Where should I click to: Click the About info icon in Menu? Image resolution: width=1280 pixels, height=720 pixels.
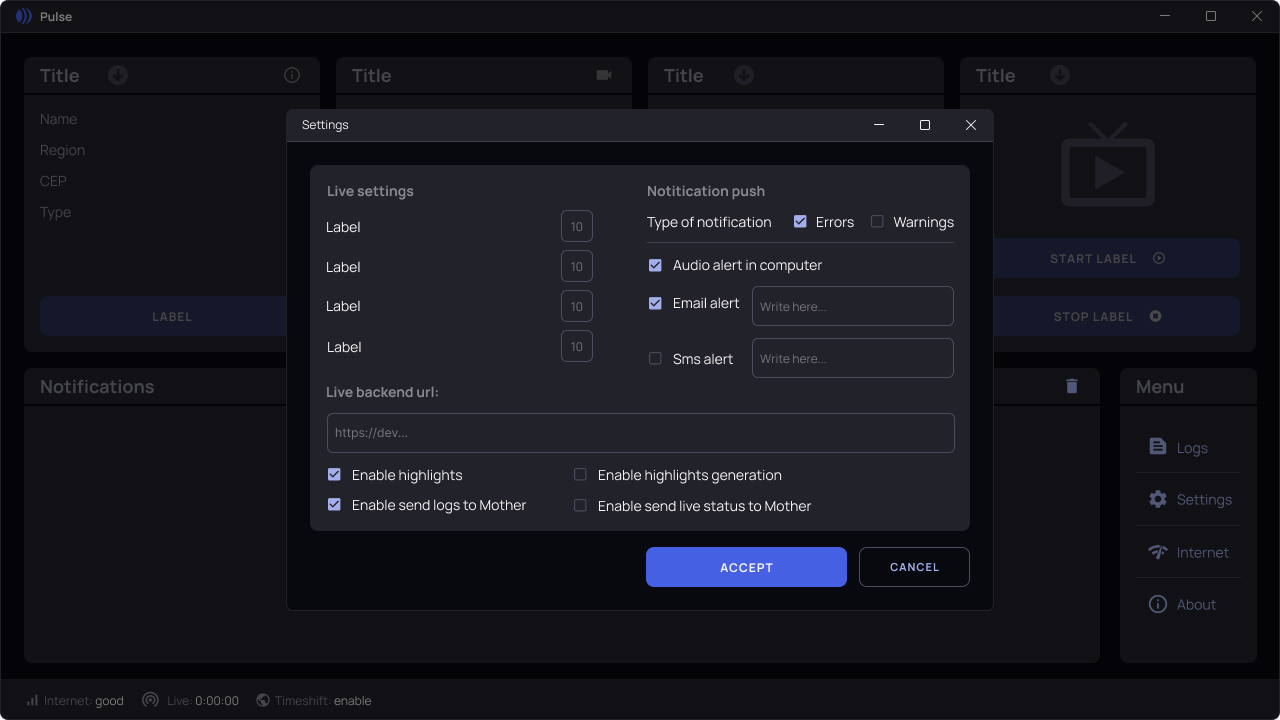[1158, 604]
